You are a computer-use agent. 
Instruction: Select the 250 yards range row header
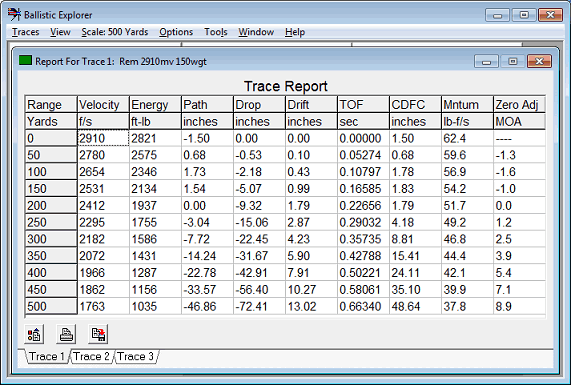click(51, 222)
